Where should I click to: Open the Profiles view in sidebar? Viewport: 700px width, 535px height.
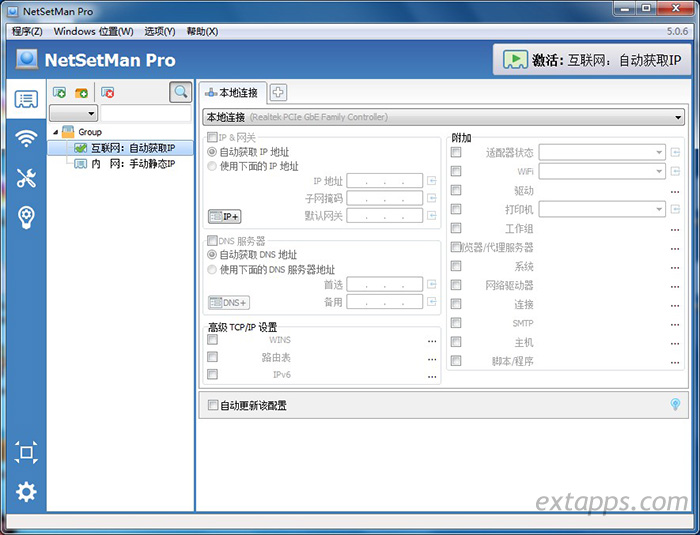click(26, 99)
